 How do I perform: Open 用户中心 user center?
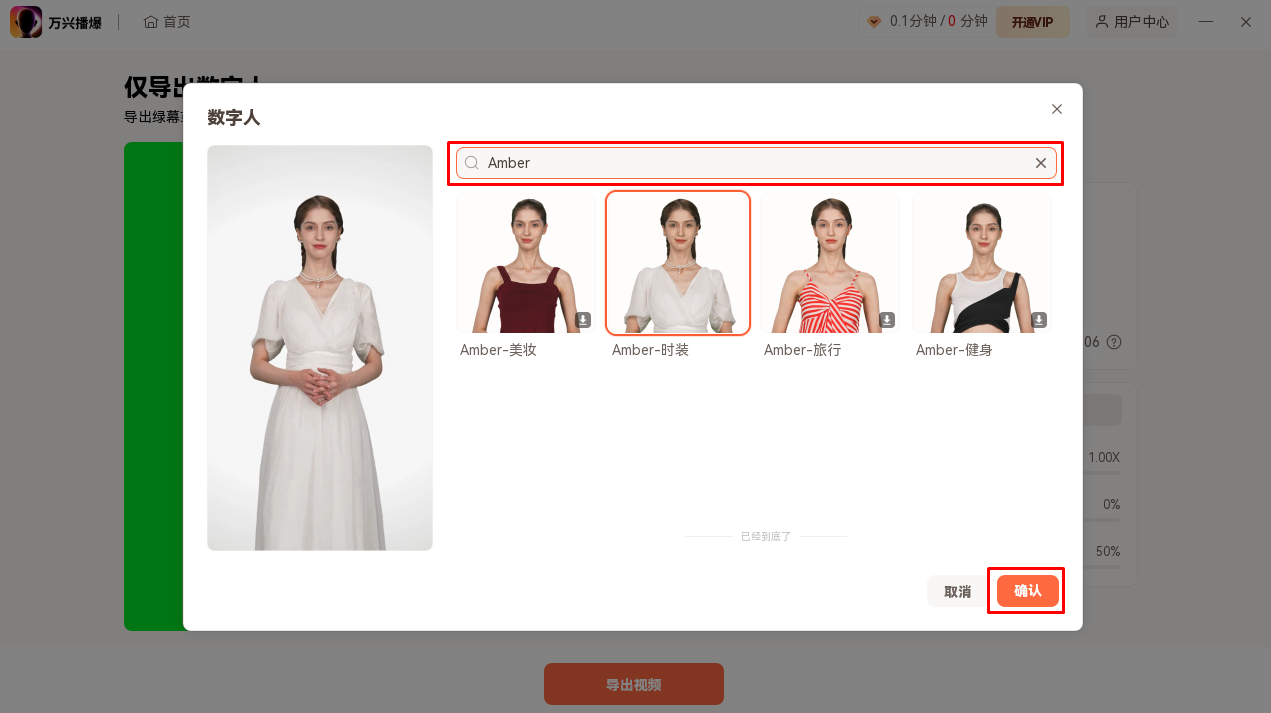pyautogui.click(x=1132, y=22)
